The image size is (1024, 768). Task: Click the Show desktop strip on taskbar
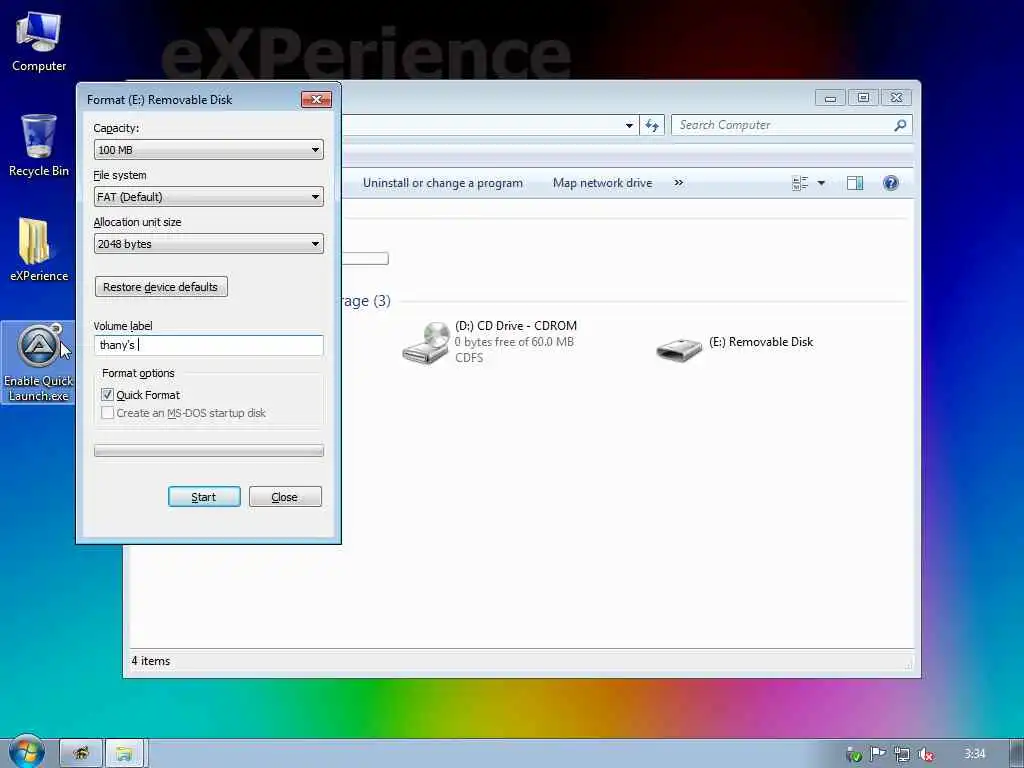pos(1016,754)
